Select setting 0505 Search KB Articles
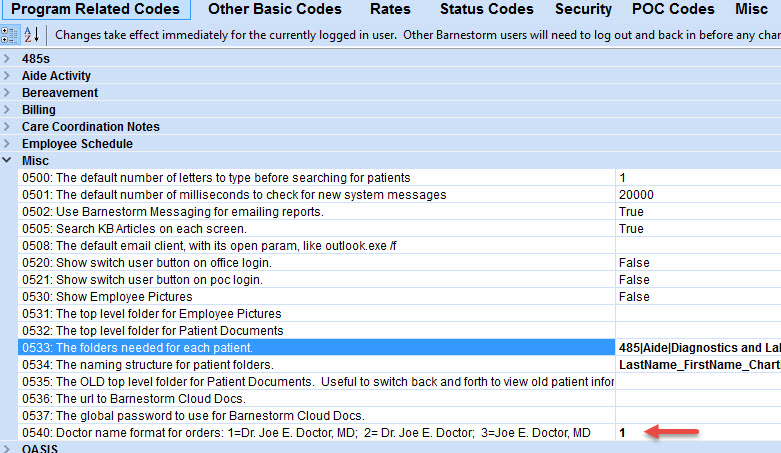This screenshot has width=781, height=453. click(x=316, y=228)
